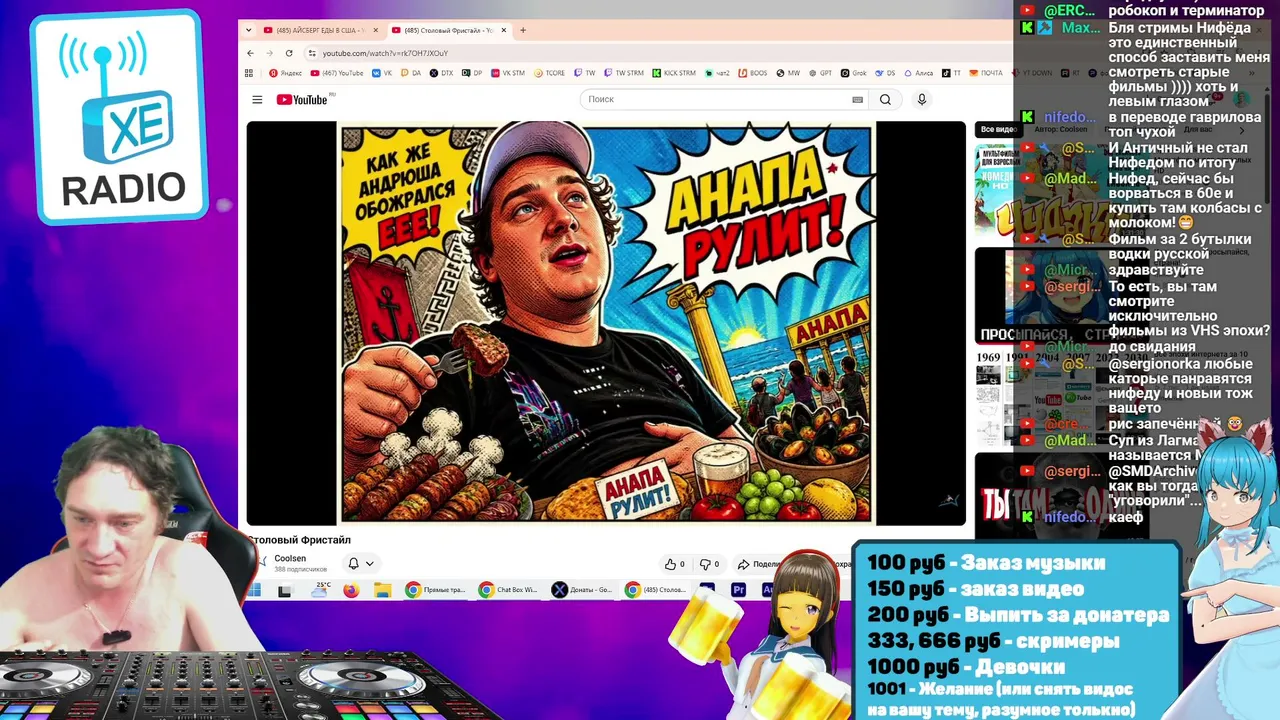This screenshot has width=1280, height=720.
Task: Open File Explorer from the taskbar
Action: [382, 591]
